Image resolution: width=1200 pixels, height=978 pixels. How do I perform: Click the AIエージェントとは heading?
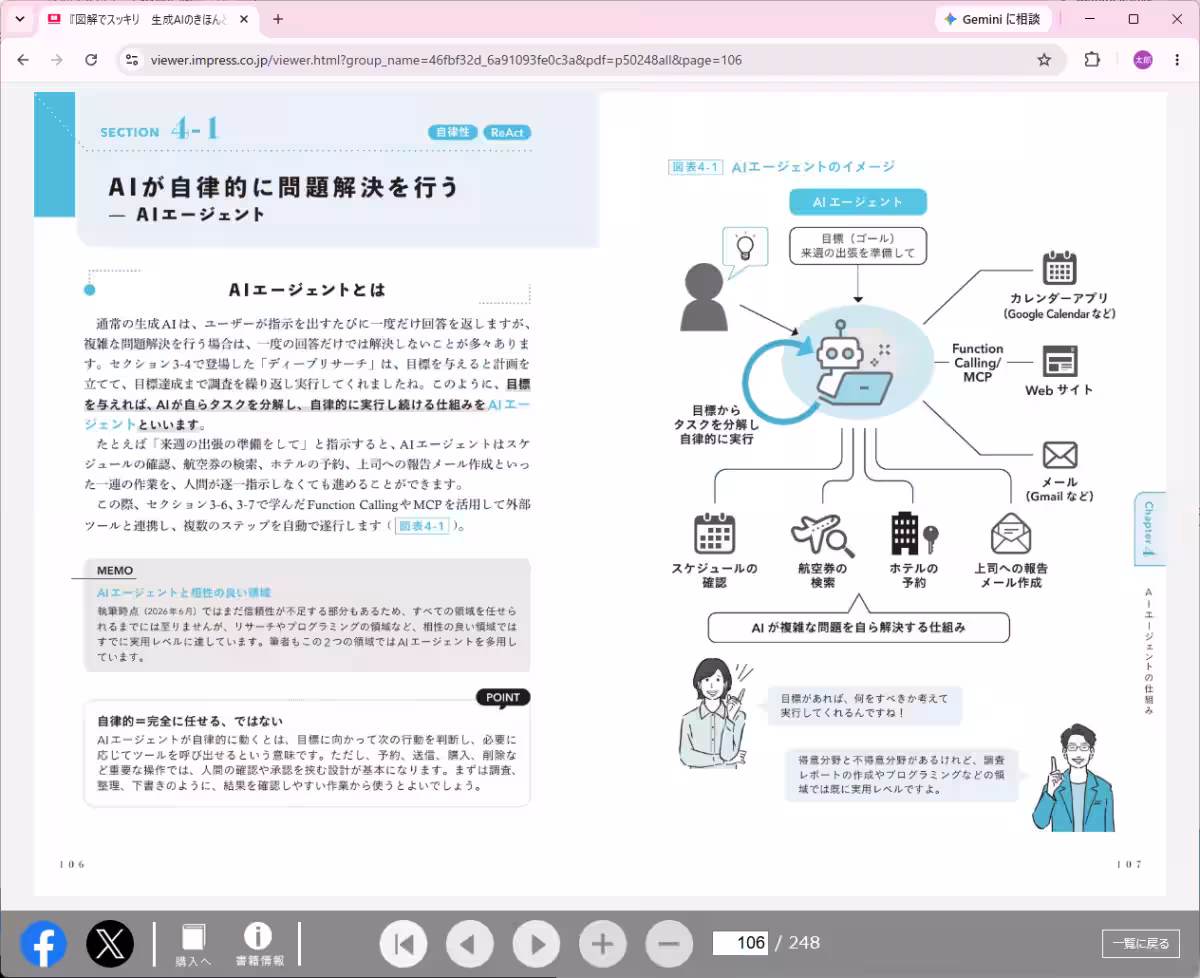[x=307, y=290]
